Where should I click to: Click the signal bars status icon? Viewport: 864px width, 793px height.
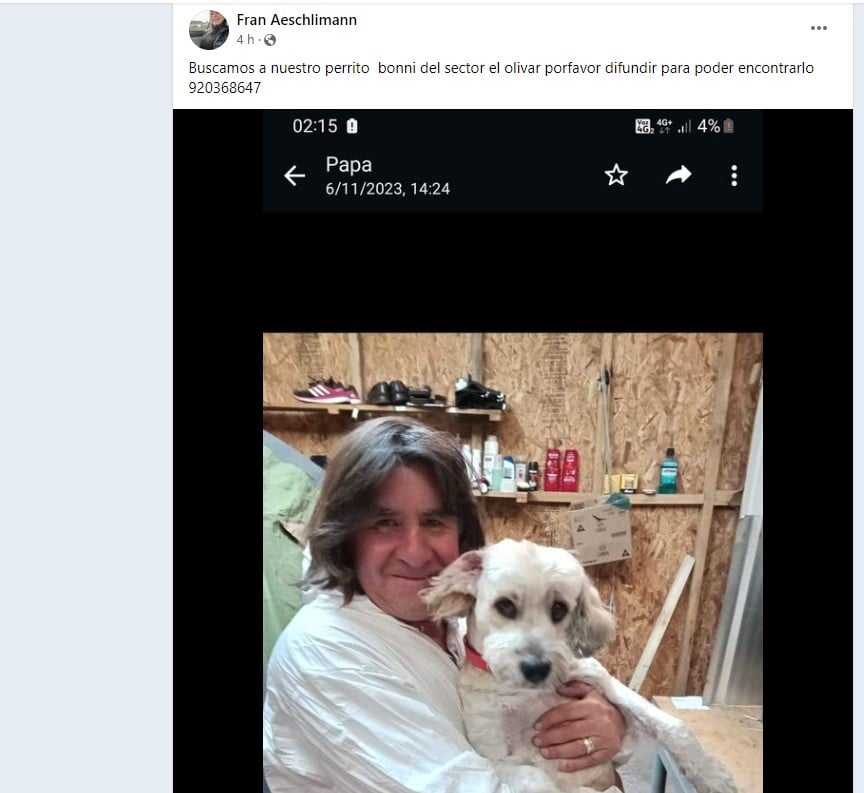pyautogui.click(x=684, y=127)
